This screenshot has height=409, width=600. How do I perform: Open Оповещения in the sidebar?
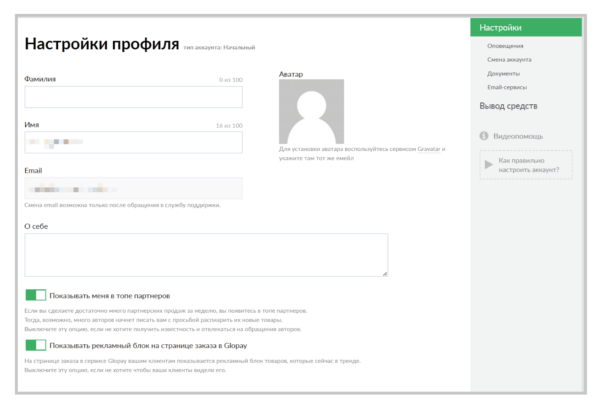[505, 46]
